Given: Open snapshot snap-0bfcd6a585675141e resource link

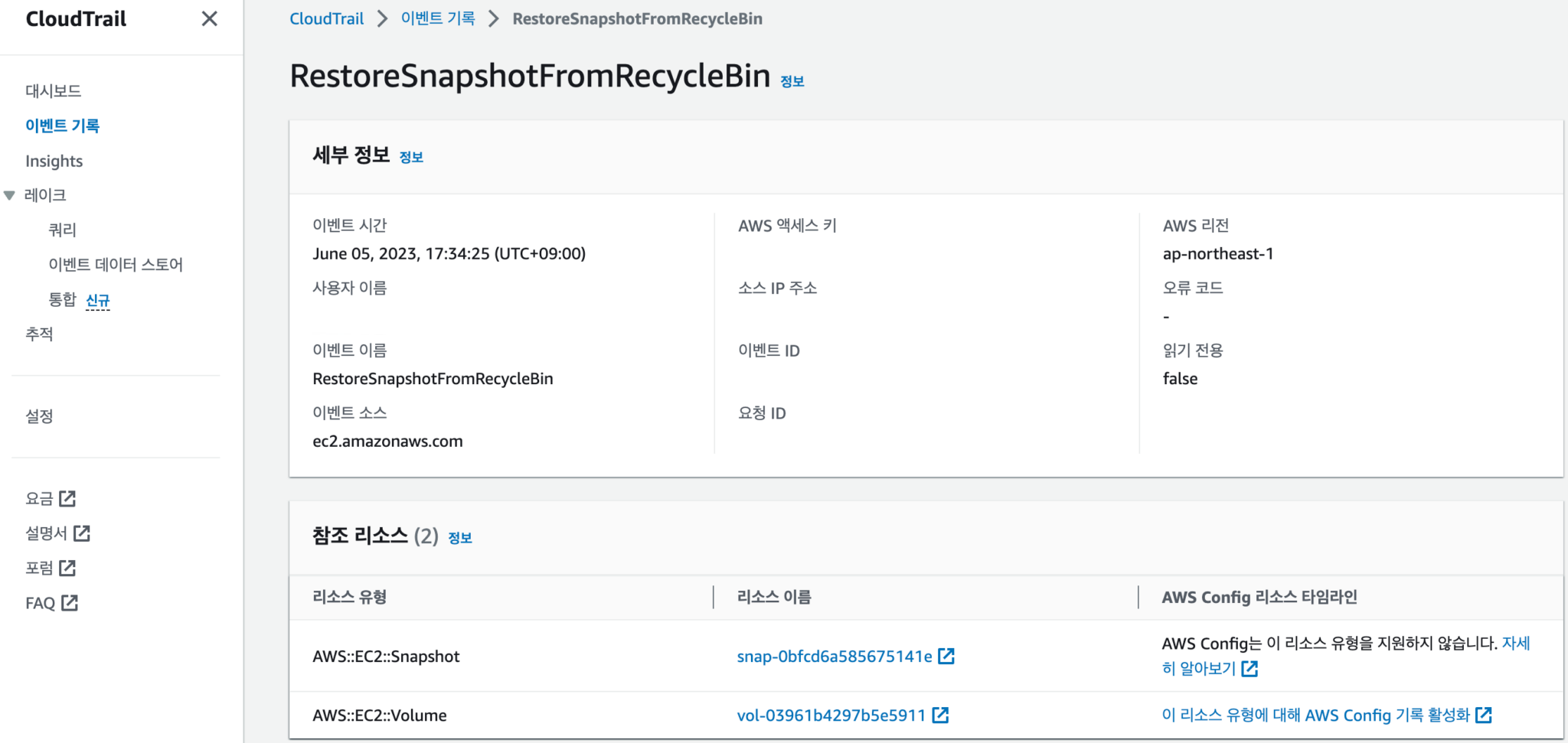Looking at the screenshot, I should 833,656.
